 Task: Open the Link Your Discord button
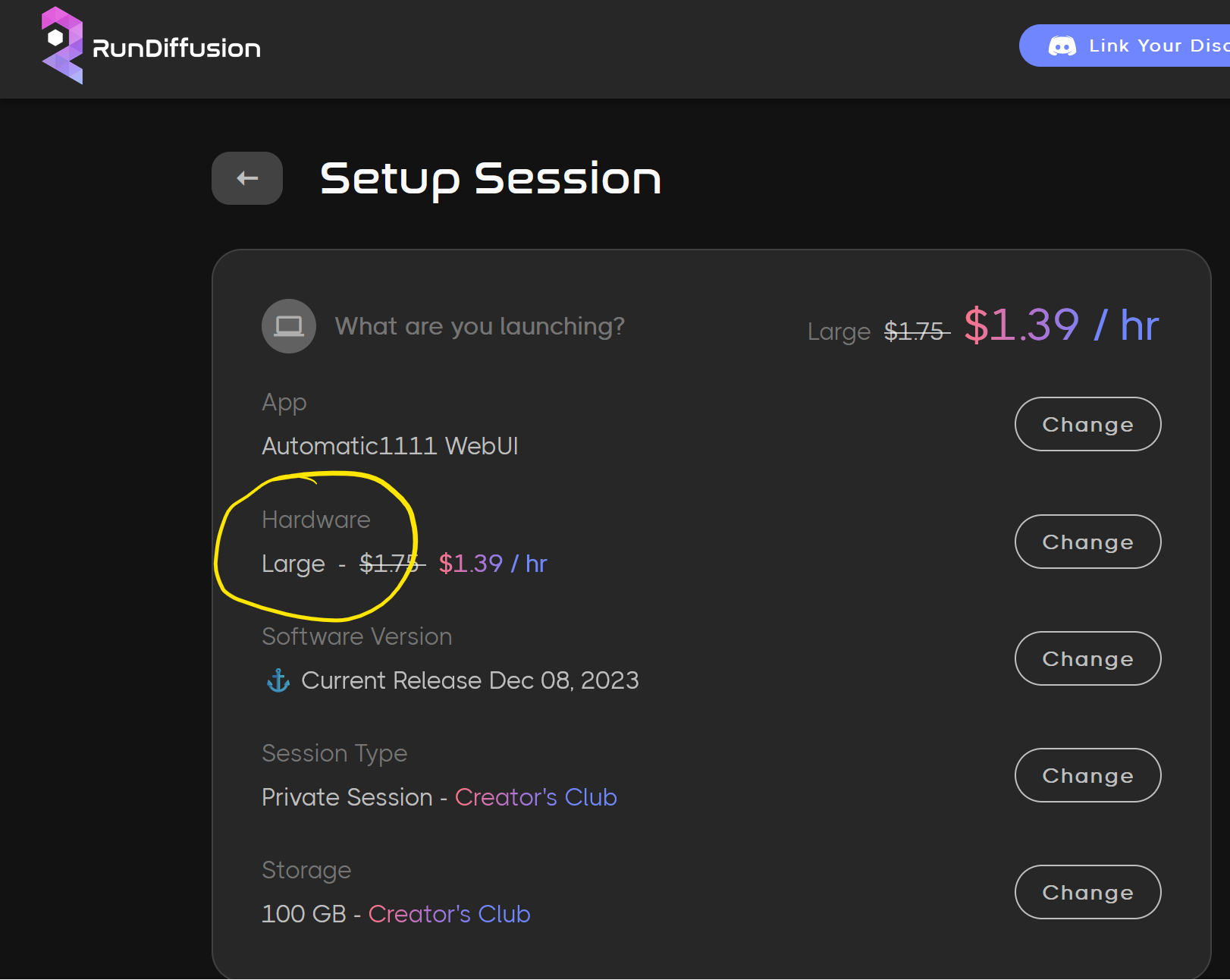tap(1137, 46)
